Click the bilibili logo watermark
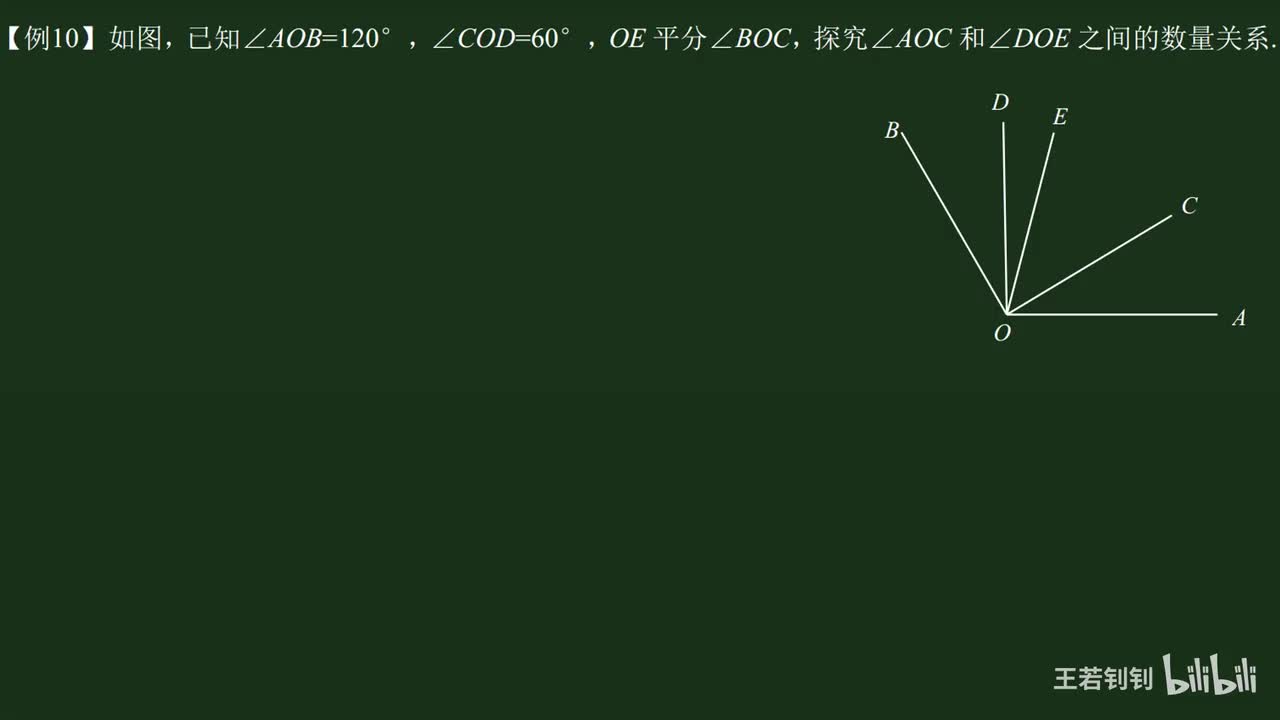 [x=1211, y=676]
